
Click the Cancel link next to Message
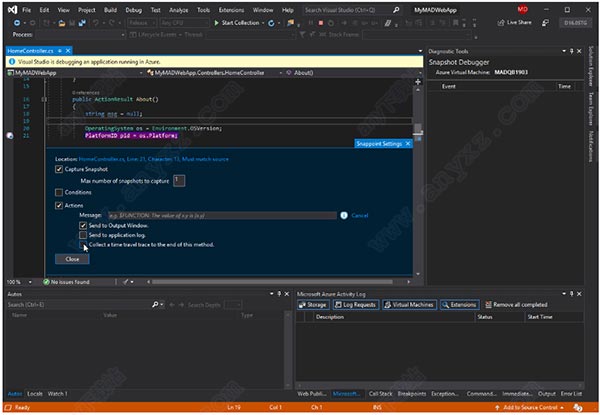click(359, 215)
